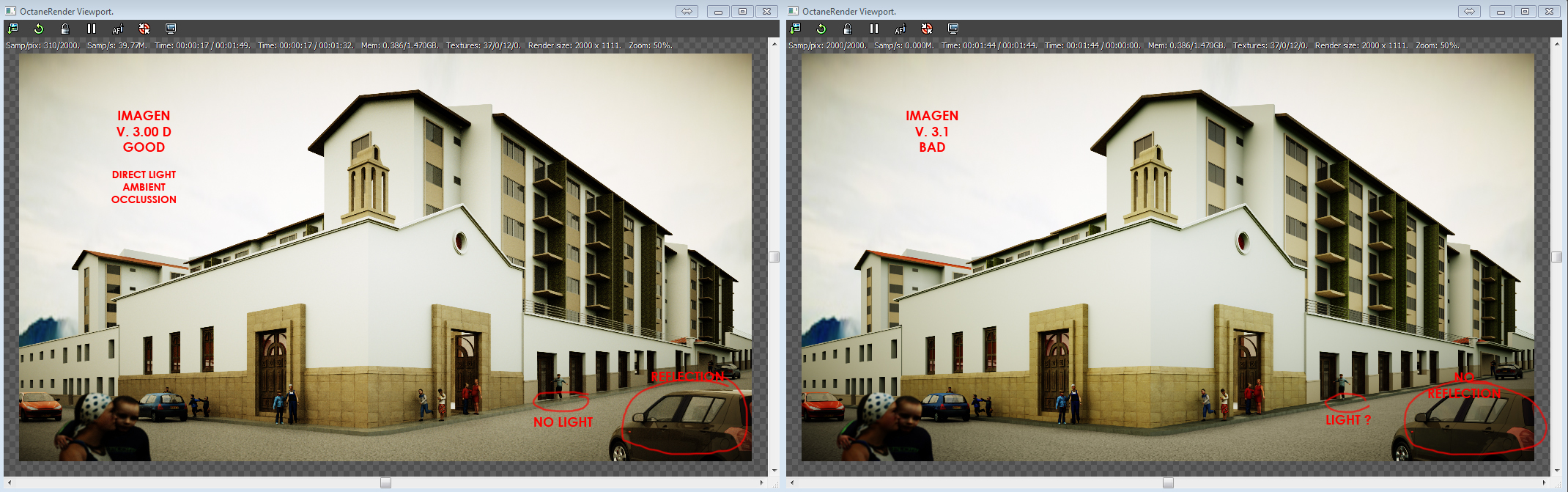1568x492 pixels.
Task: Select autofocus AF tool in right viewport
Action: click(900, 29)
